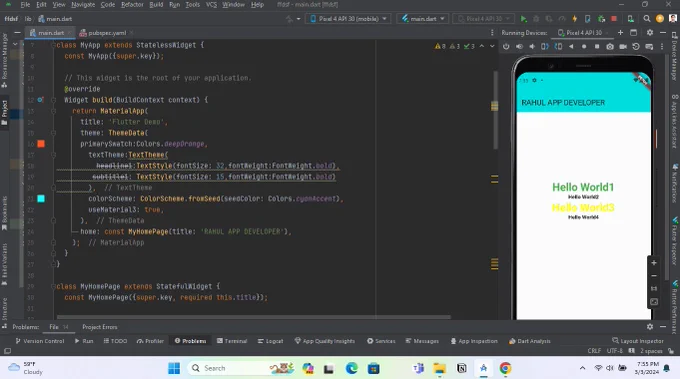Click UTF-8 encoding in the status bar
Screen dimensions: 680x379
tap(615, 351)
